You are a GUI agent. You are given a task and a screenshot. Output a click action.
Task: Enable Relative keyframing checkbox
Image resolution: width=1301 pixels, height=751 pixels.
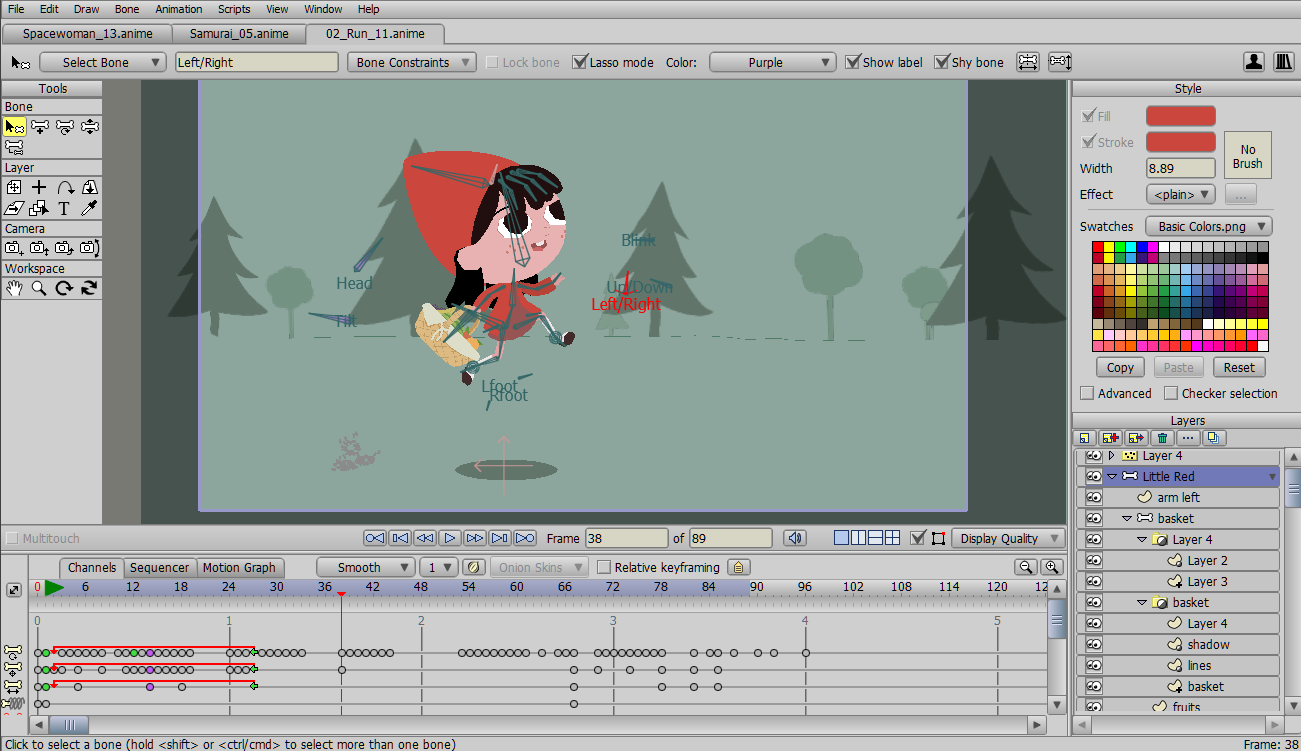point(604,567)
